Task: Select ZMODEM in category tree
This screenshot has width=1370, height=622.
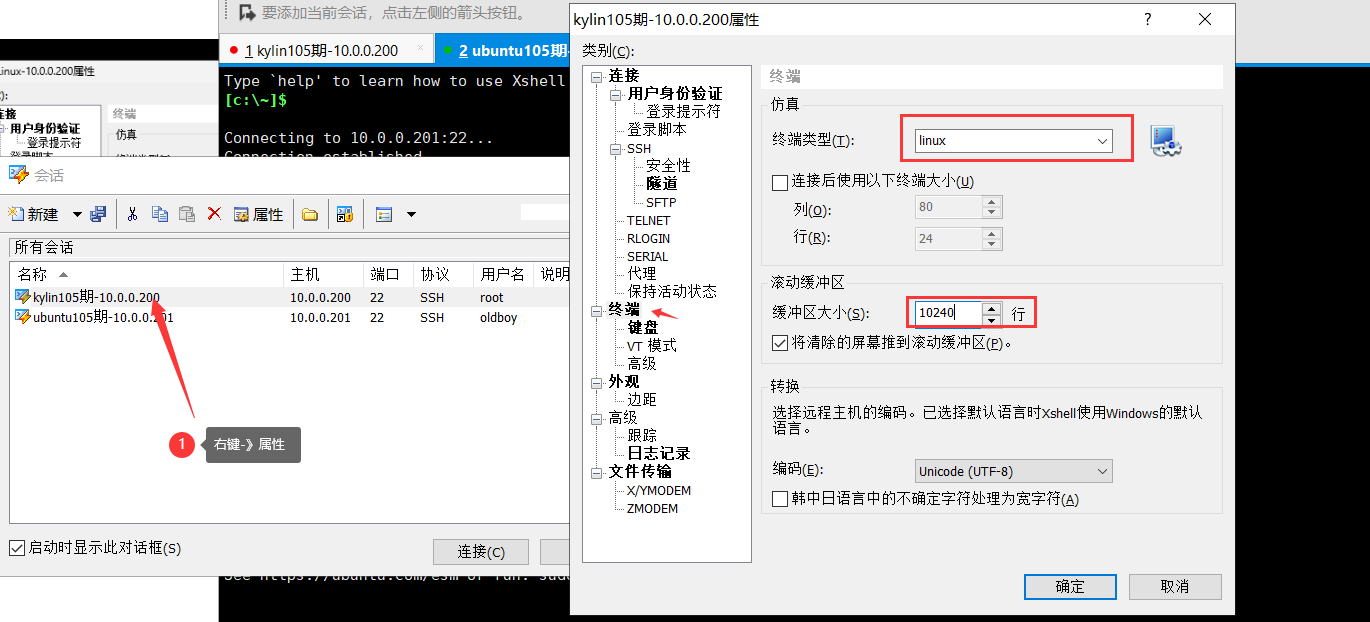Action: (x=652, y=508)
